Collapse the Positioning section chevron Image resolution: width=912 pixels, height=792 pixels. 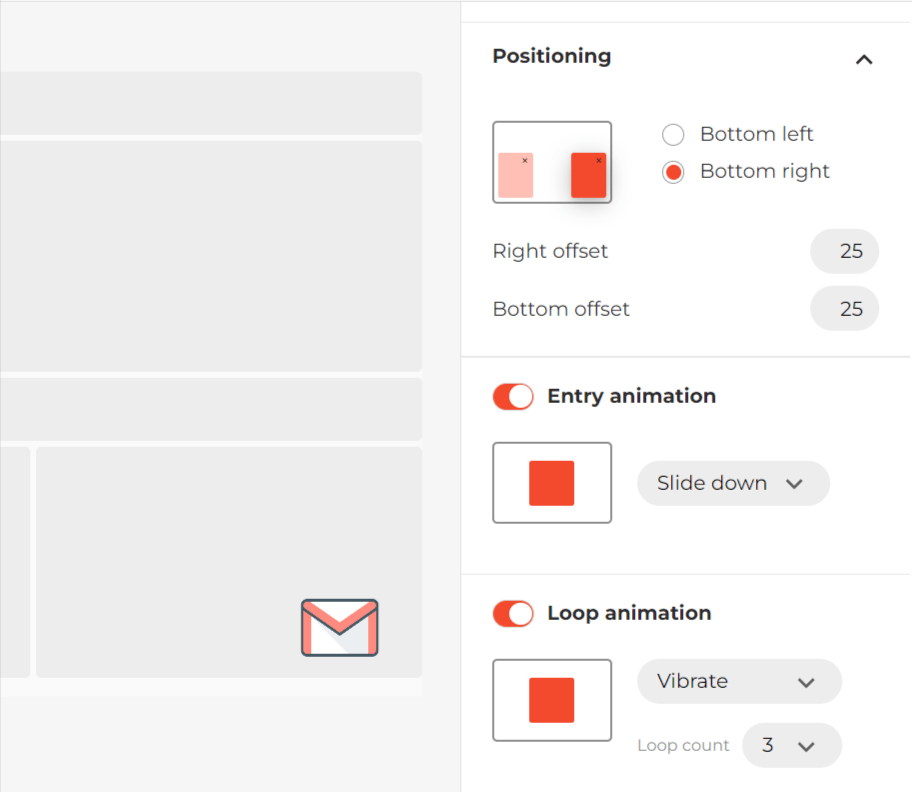pos(864,59)
